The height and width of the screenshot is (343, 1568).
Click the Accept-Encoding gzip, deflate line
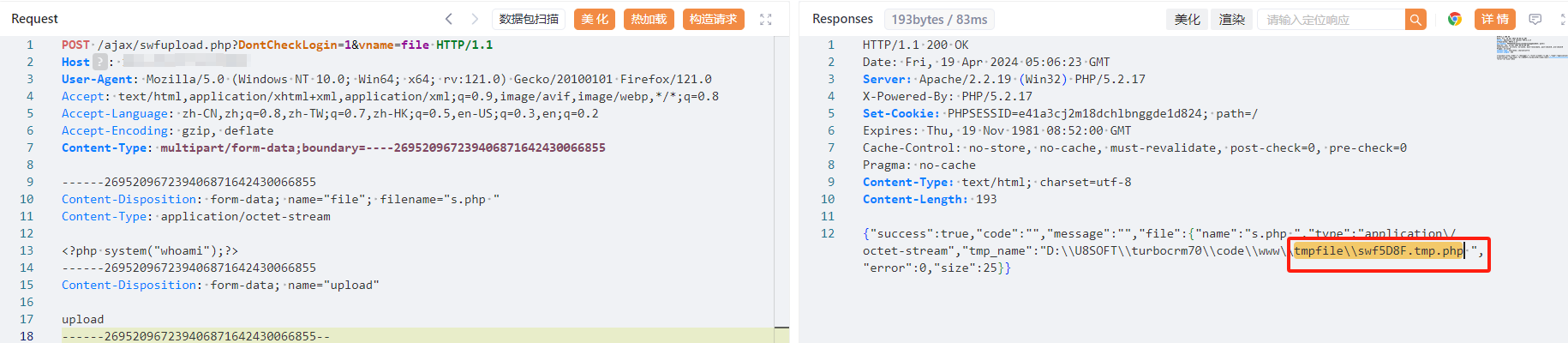[x=168, y=130]
